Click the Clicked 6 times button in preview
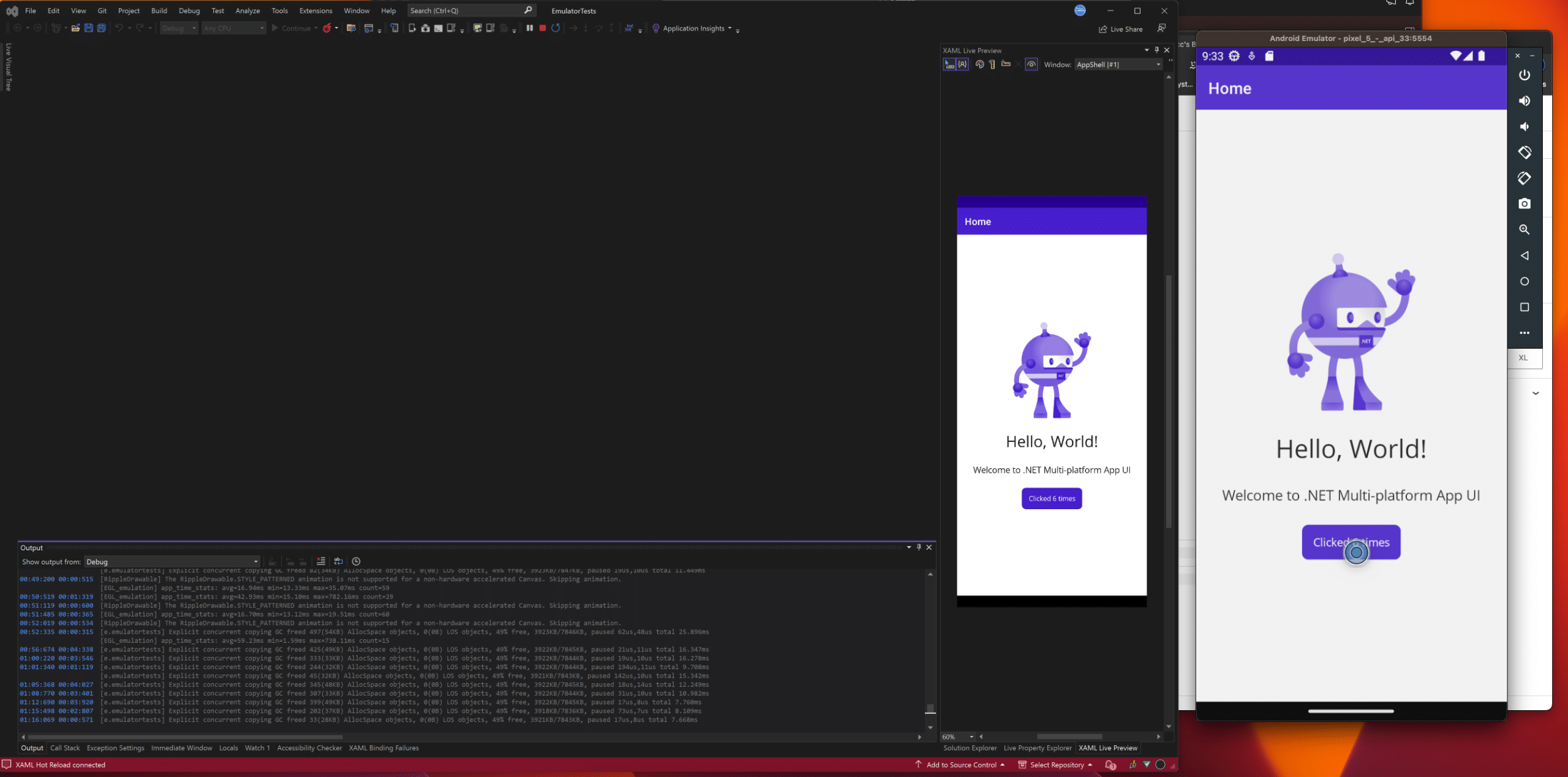 pos(1051,498)
